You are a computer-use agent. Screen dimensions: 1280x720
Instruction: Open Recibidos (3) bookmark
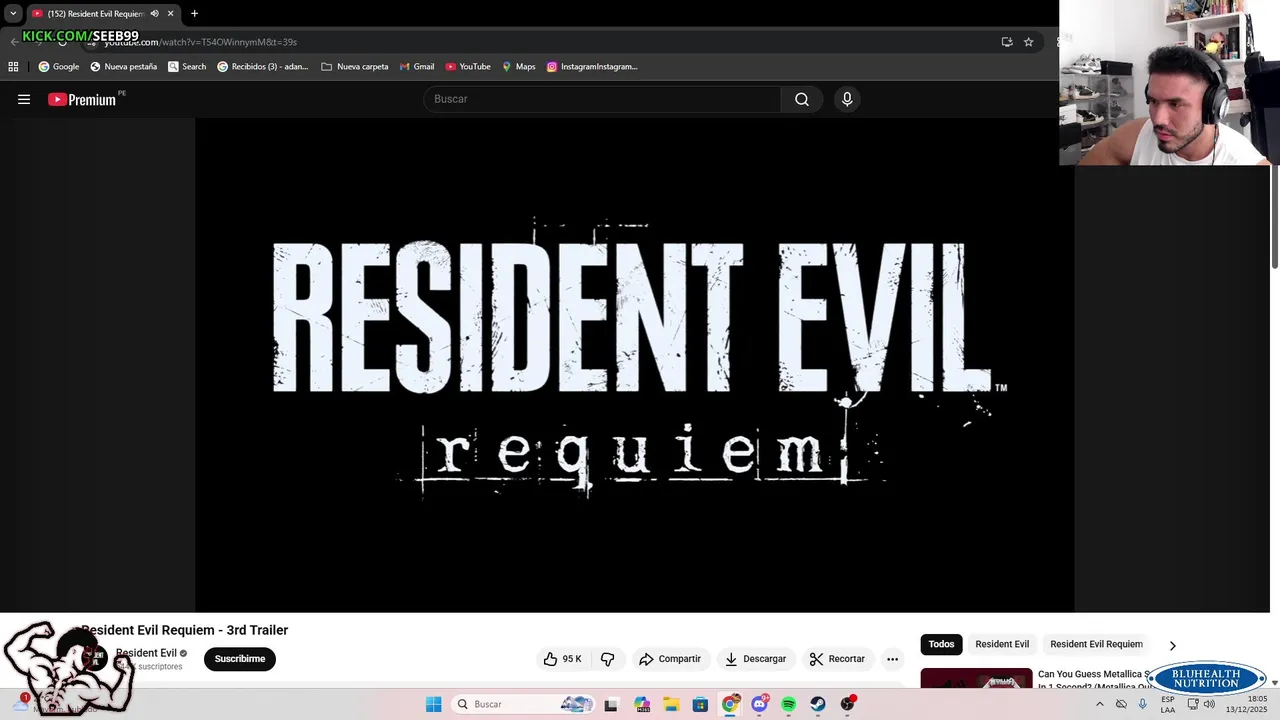tap(263, 67)
